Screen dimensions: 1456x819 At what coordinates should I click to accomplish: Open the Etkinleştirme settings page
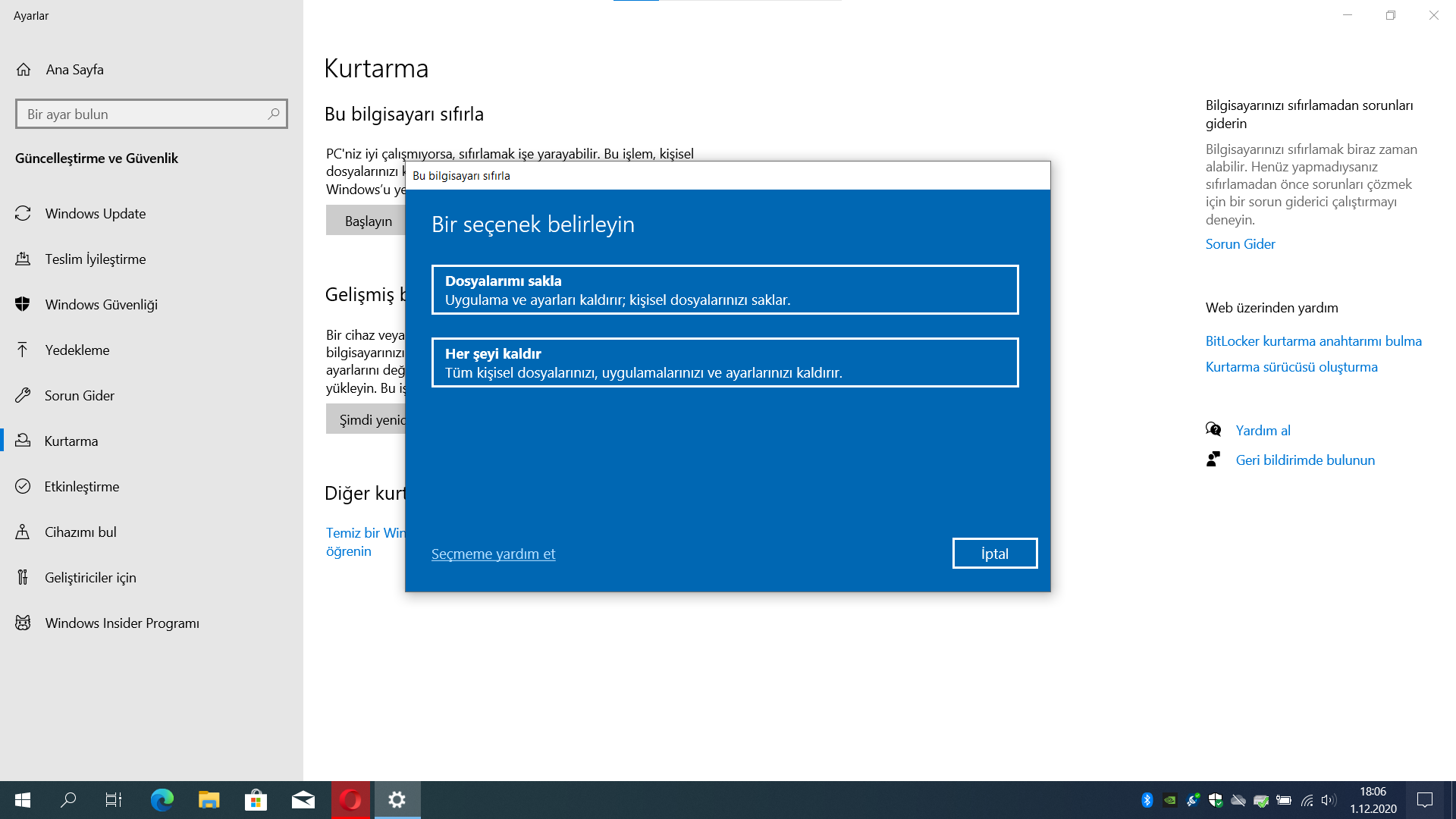coord(81,487)
